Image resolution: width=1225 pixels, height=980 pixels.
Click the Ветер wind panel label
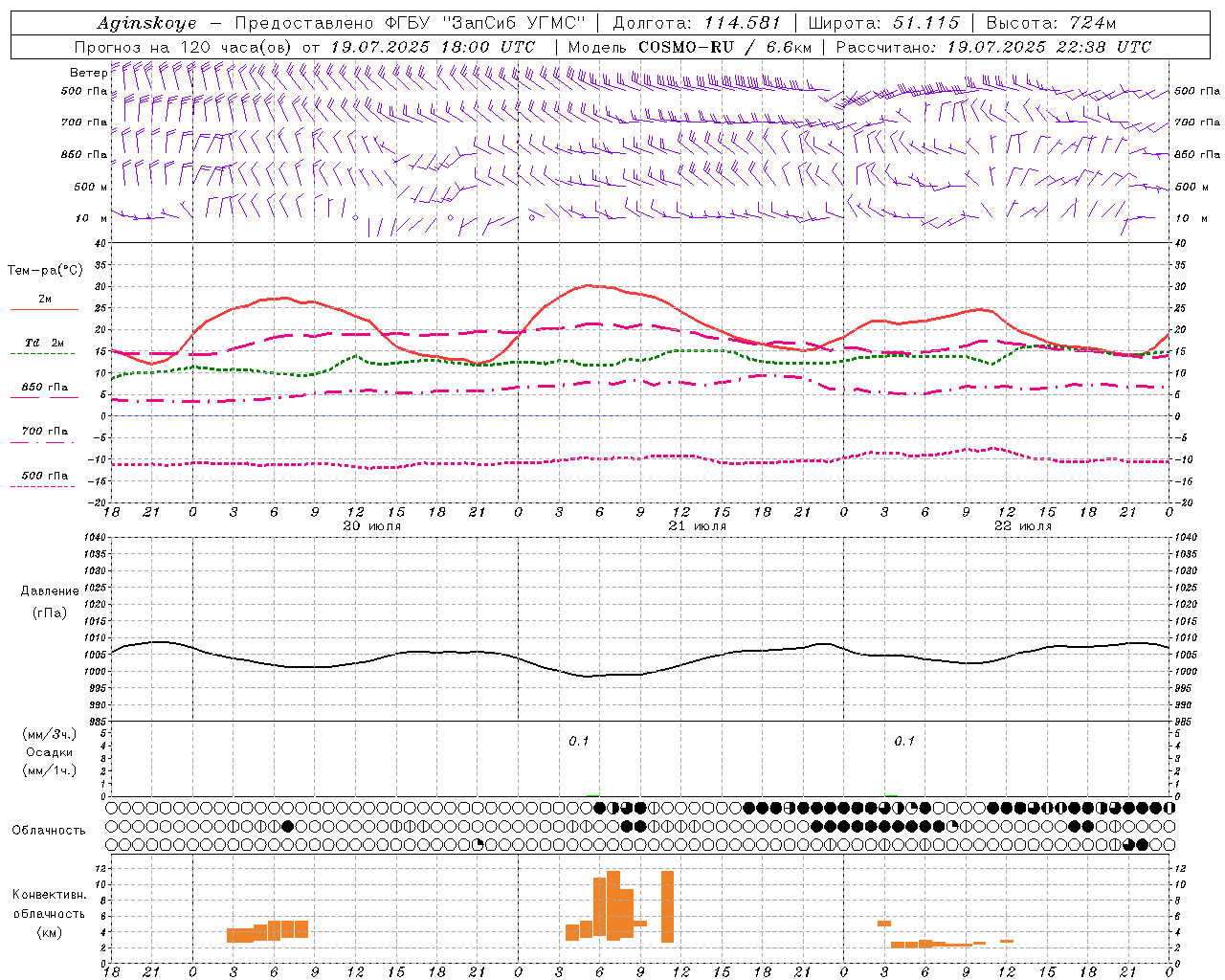tap(88, 73)
